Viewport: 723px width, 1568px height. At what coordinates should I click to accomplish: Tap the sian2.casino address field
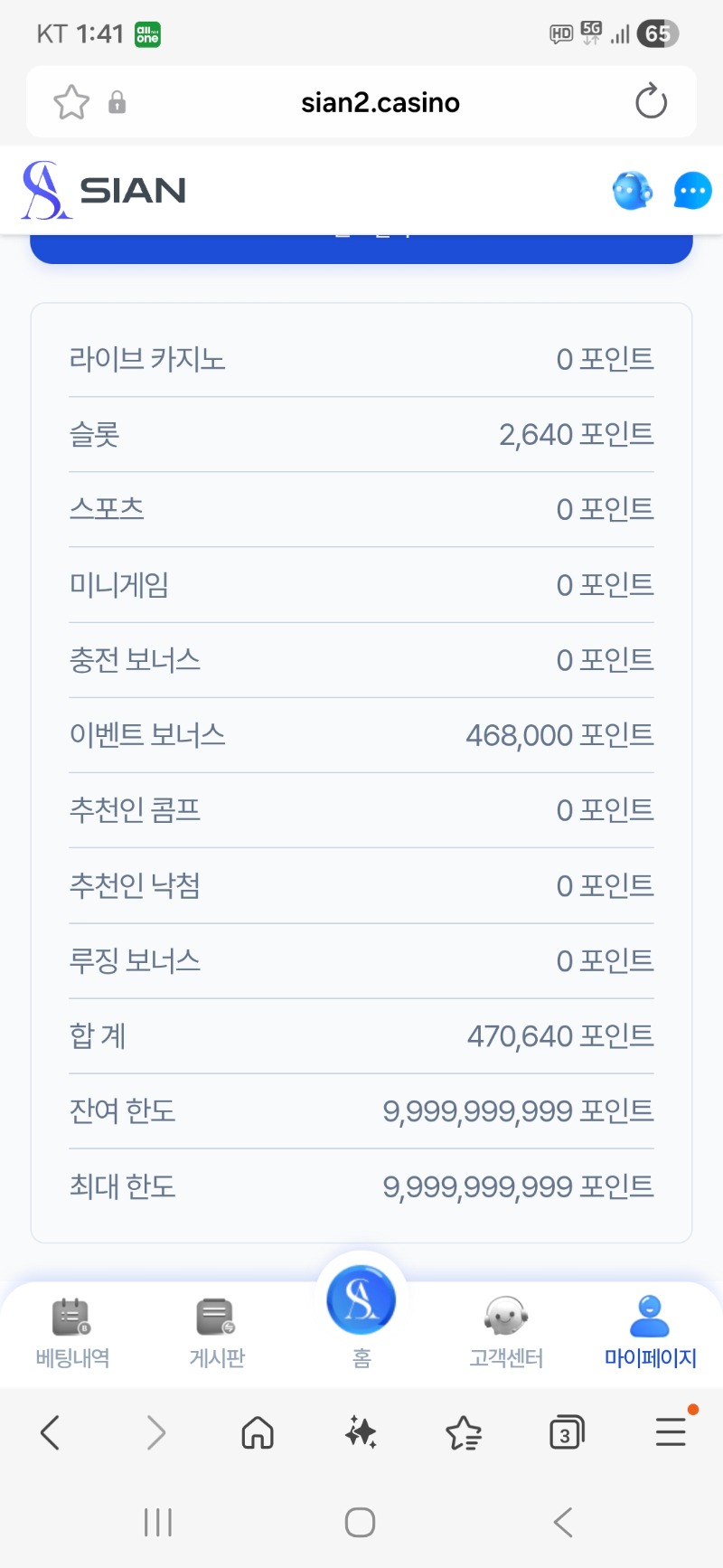tap(380, 102)
